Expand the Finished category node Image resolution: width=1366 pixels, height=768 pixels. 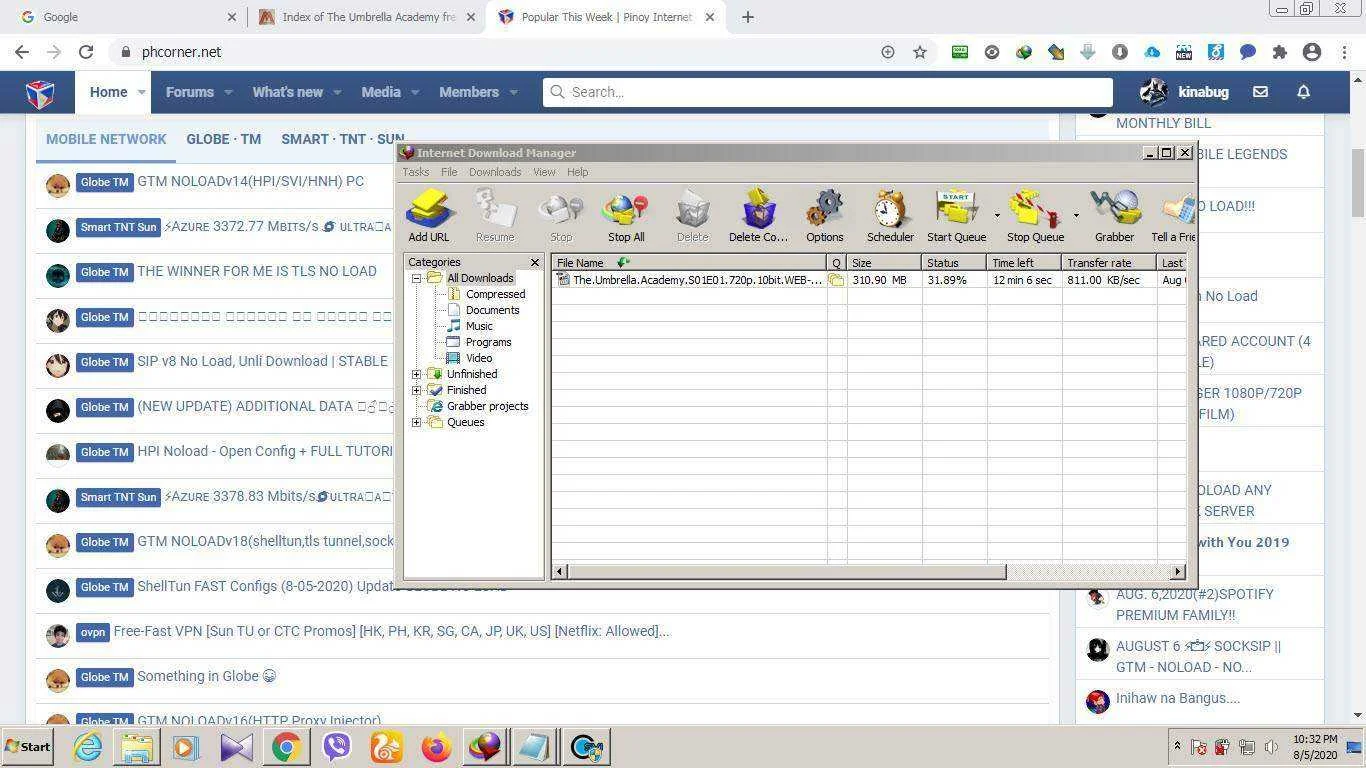[417, 390]
